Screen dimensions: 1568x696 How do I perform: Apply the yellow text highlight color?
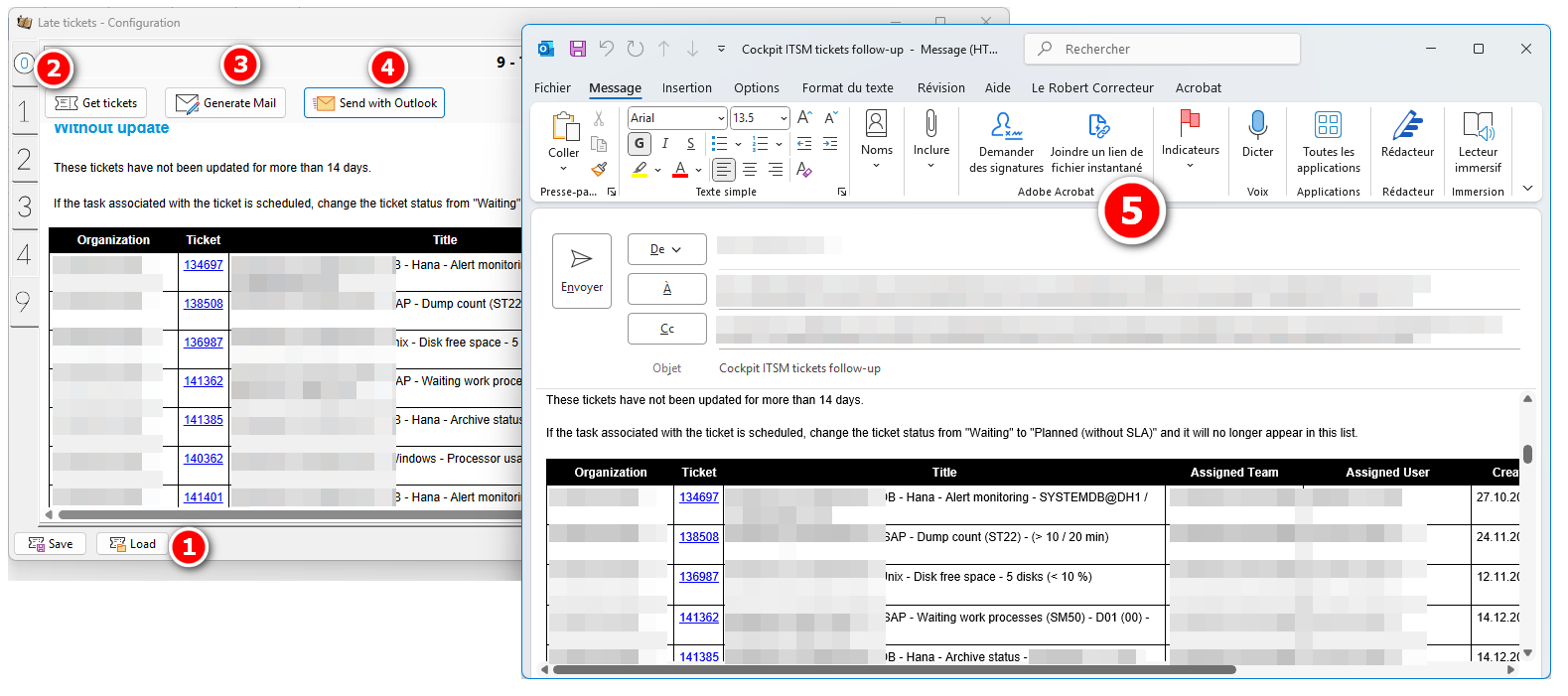pyautogui.click(x=641, y=170)
